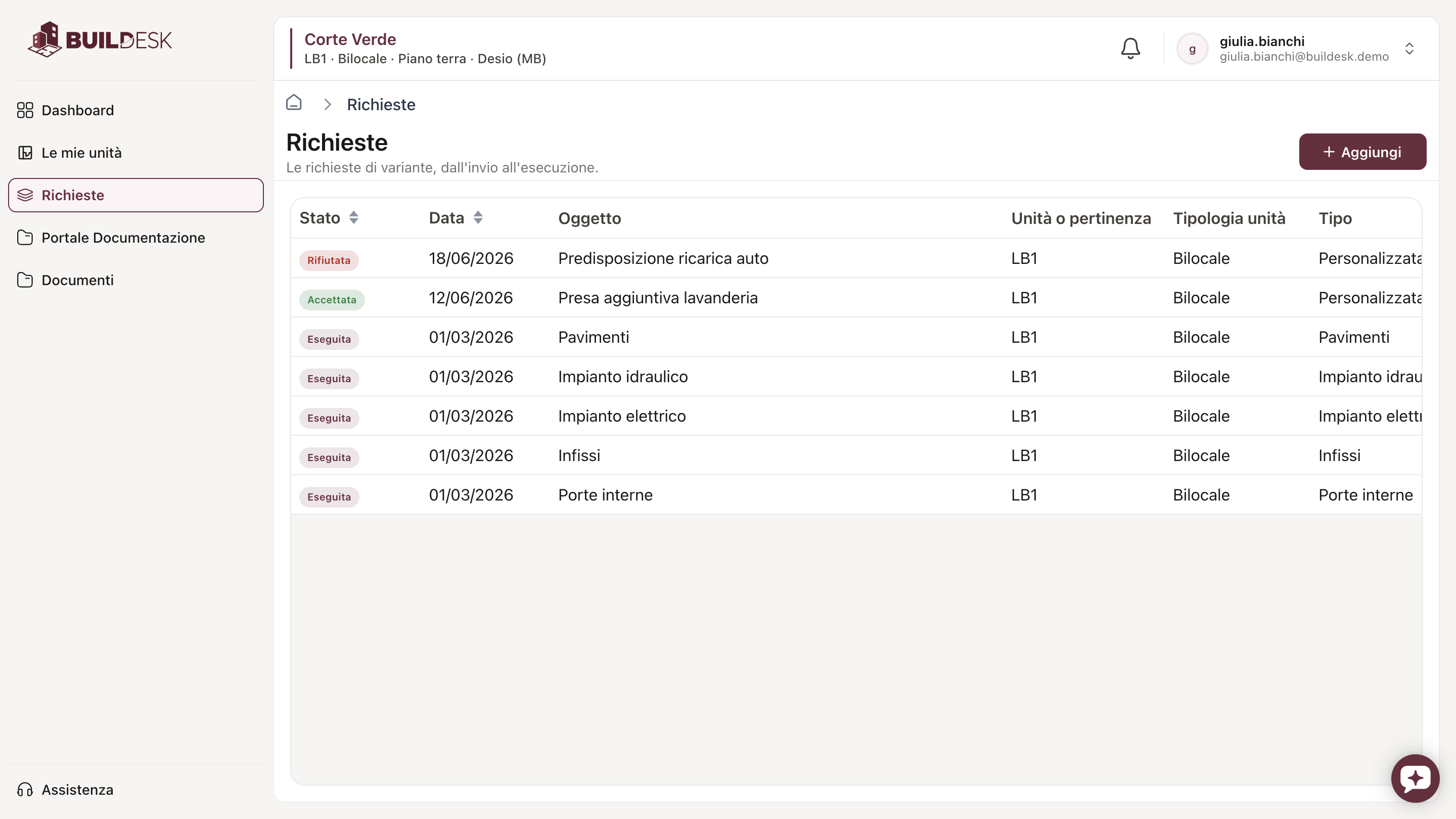Click the Portale Documentazione folder icon
Viewport: 1456px width, 819px height.
(25, 238)
